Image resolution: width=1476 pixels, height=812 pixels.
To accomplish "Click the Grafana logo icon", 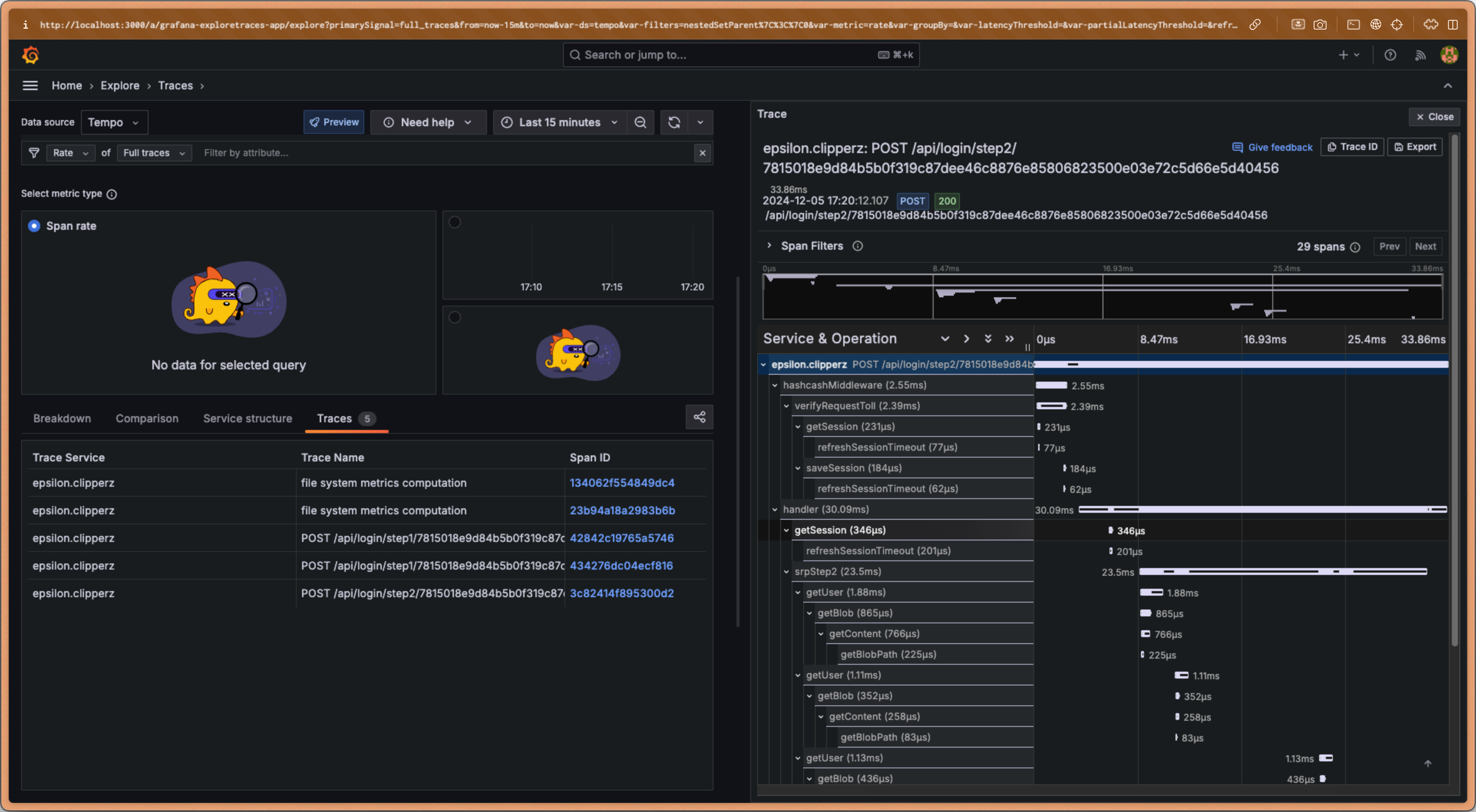I will [x=30, y=55].
